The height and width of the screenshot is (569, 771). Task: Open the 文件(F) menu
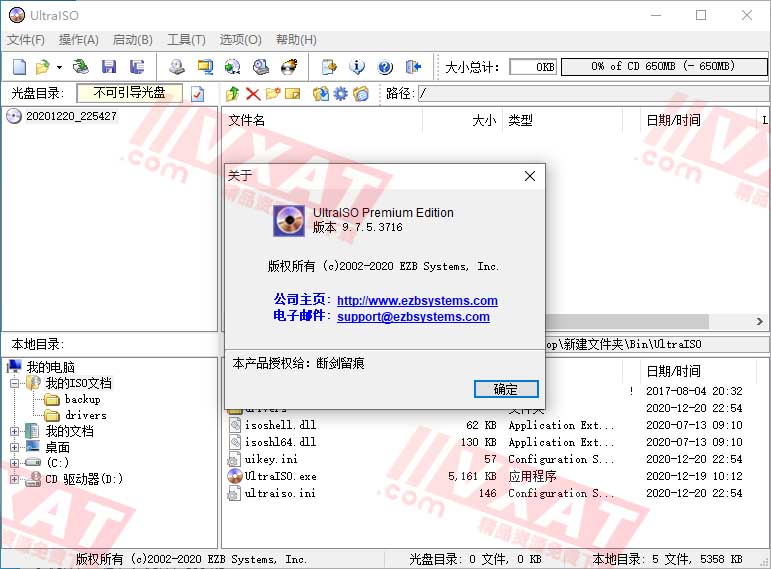coord(26,40)
